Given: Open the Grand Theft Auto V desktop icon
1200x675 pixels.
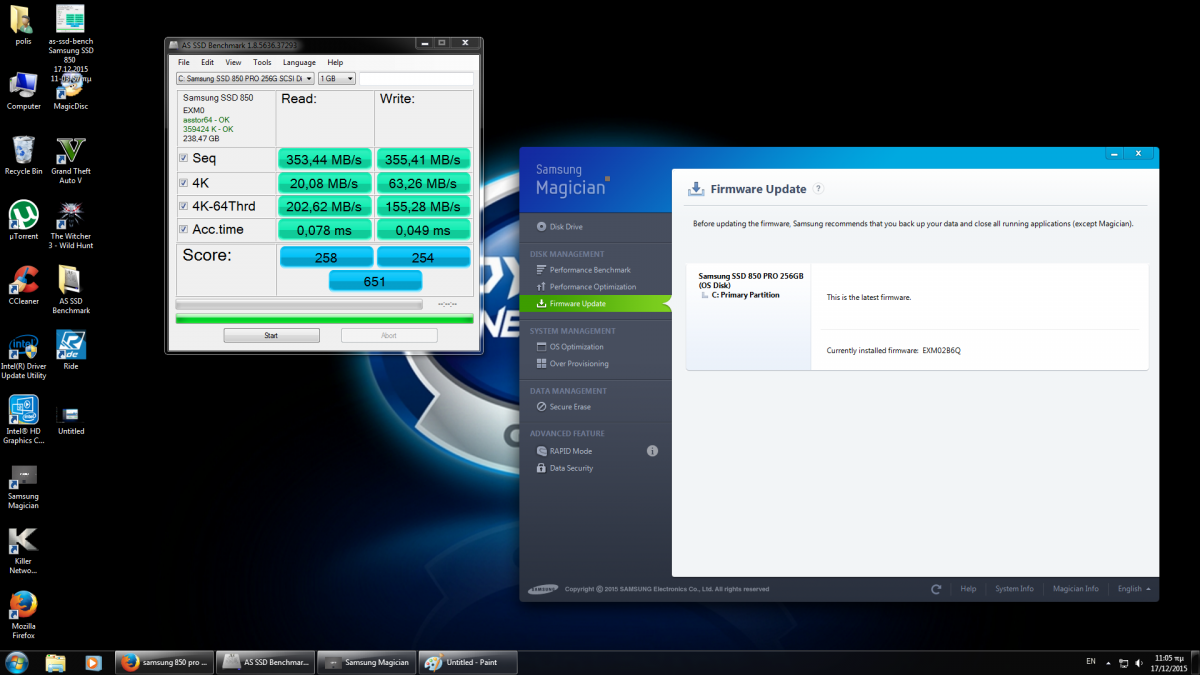Looking at the screenshot, I should [71, 160].
